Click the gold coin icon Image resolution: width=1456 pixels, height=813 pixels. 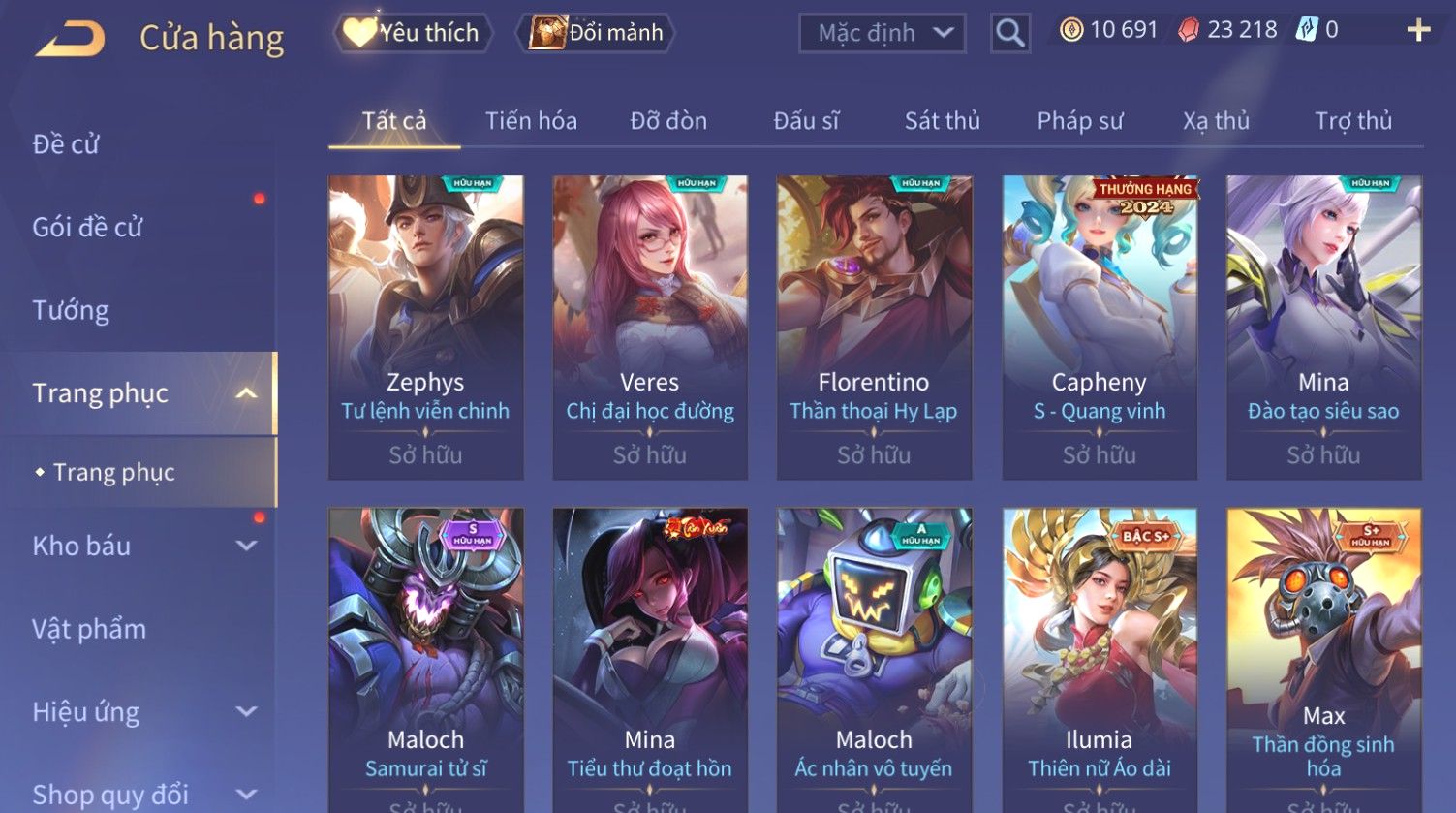coord(1070,30)
